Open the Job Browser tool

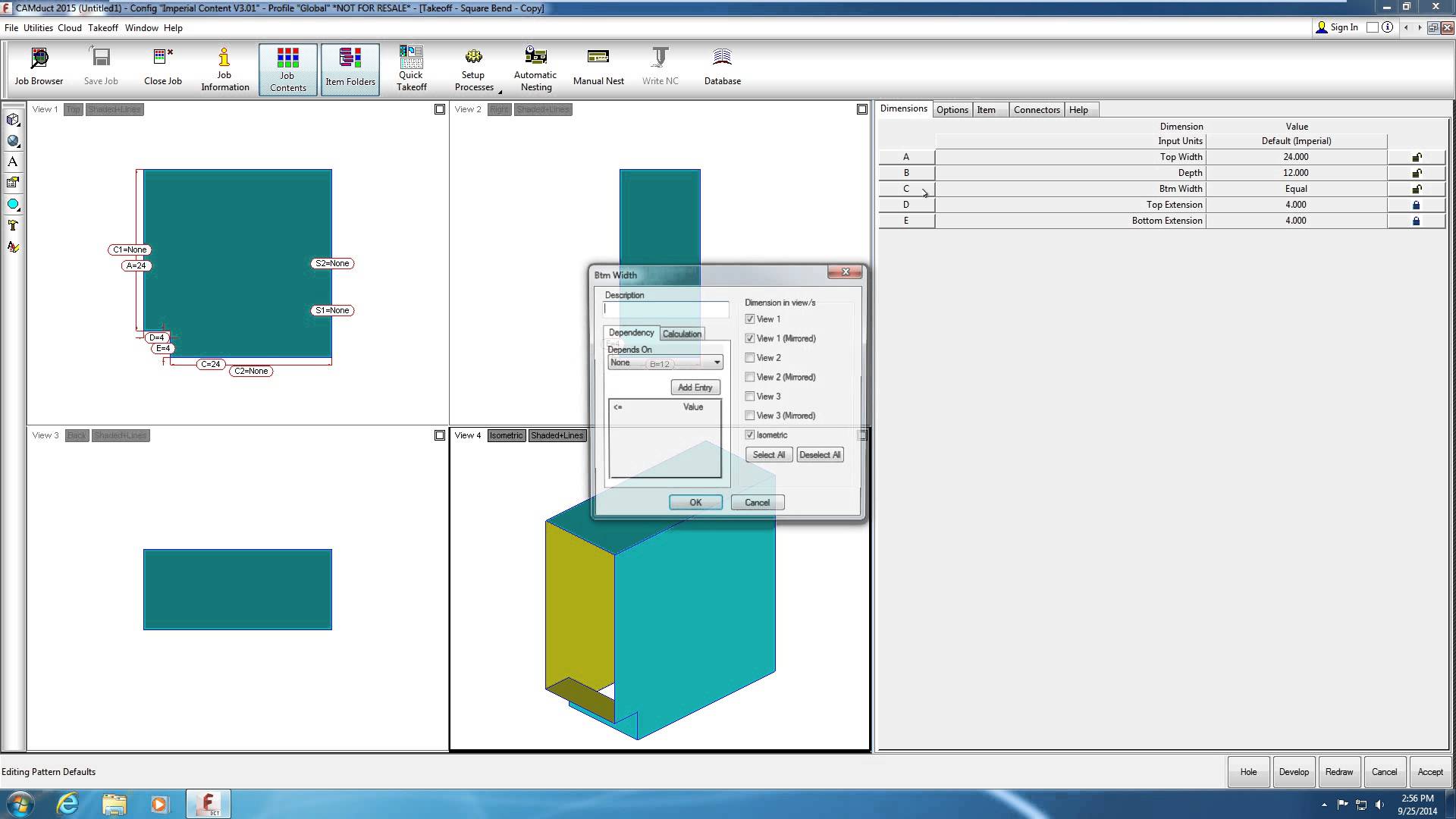39,67
